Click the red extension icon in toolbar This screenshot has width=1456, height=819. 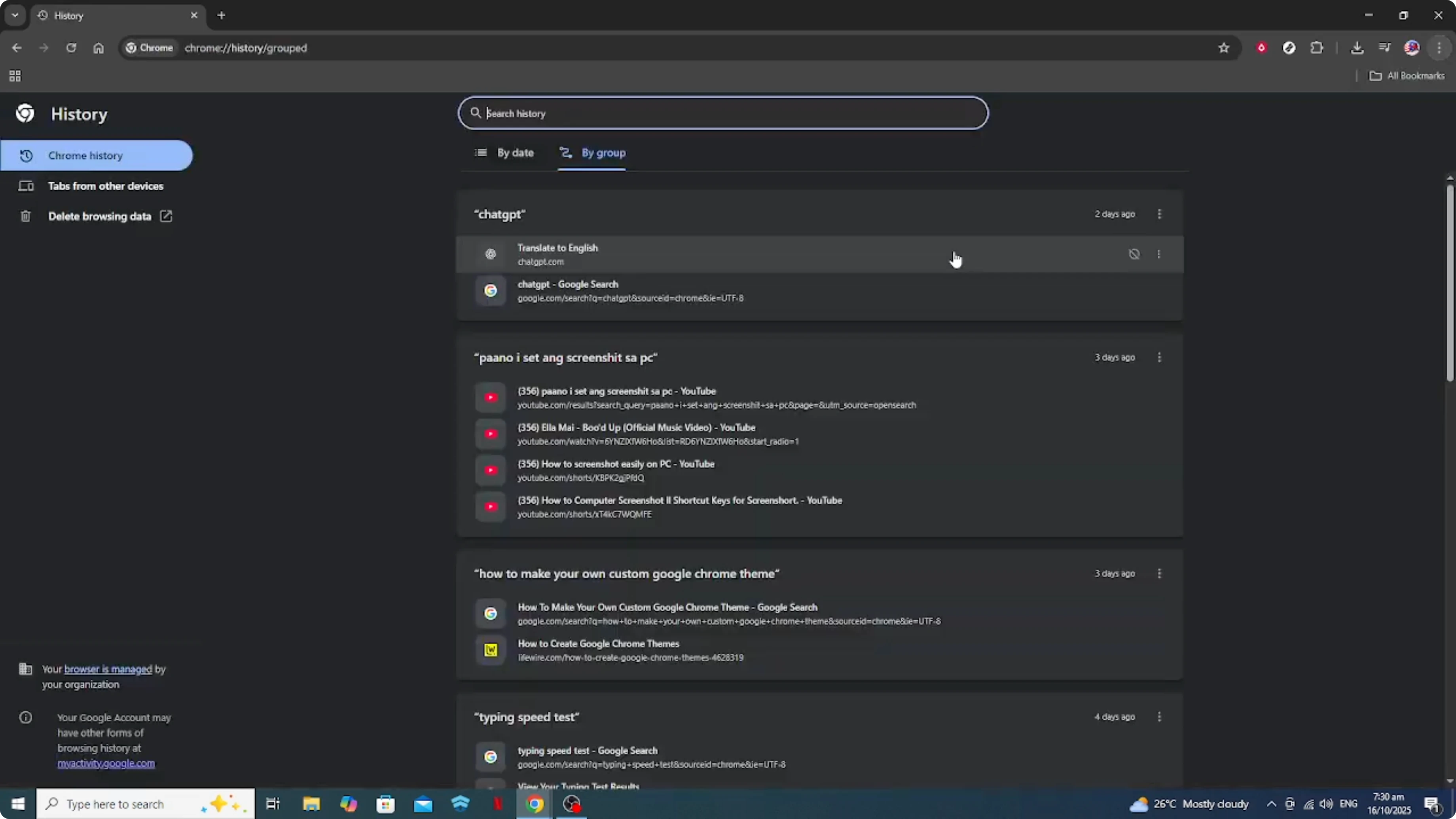pyautogui.click(x=1262, y=47)
